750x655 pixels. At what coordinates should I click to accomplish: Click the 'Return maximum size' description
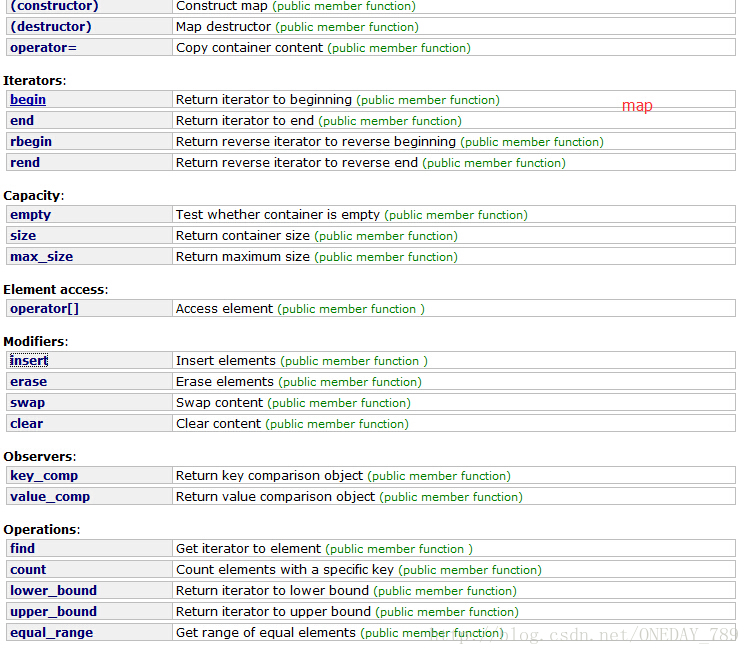pos(243,256)
